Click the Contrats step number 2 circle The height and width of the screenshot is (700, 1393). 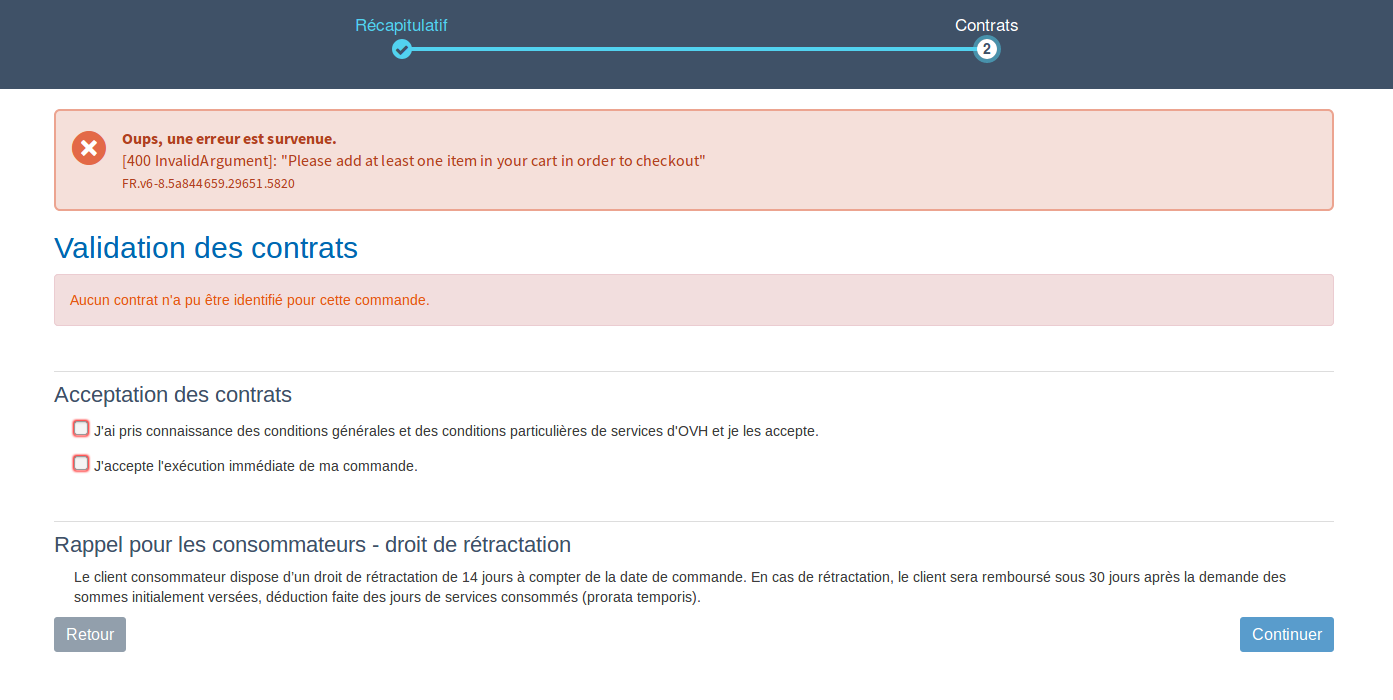[x=986, y=49]
